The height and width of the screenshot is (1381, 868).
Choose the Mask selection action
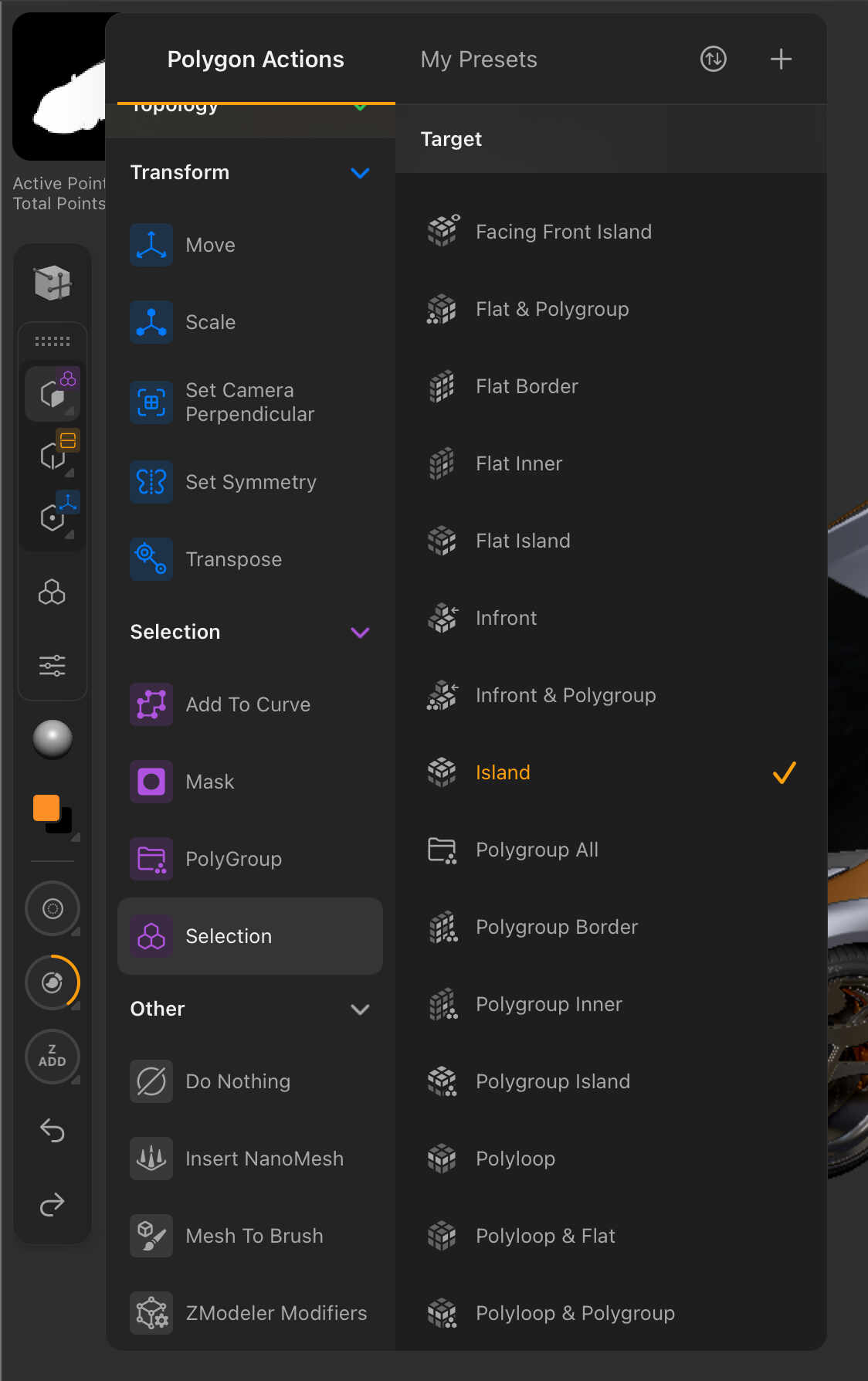[x=249, y=782]
